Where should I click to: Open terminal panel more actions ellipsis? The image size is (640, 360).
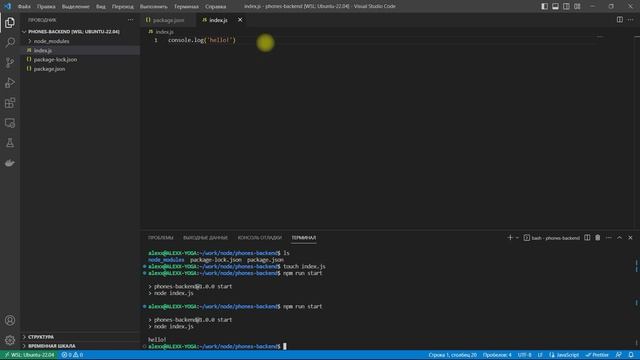(x=609, y=238)
